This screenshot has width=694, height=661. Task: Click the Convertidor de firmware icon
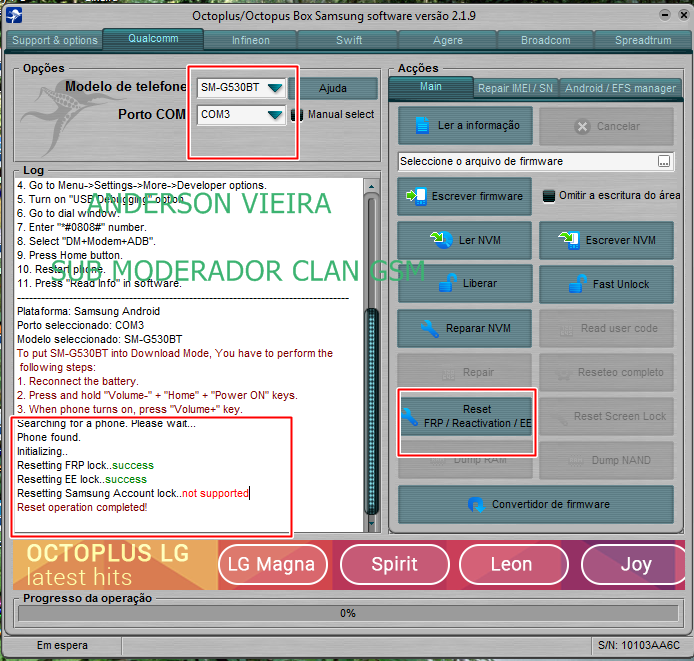pyautogui.click(x=476, y=504)
